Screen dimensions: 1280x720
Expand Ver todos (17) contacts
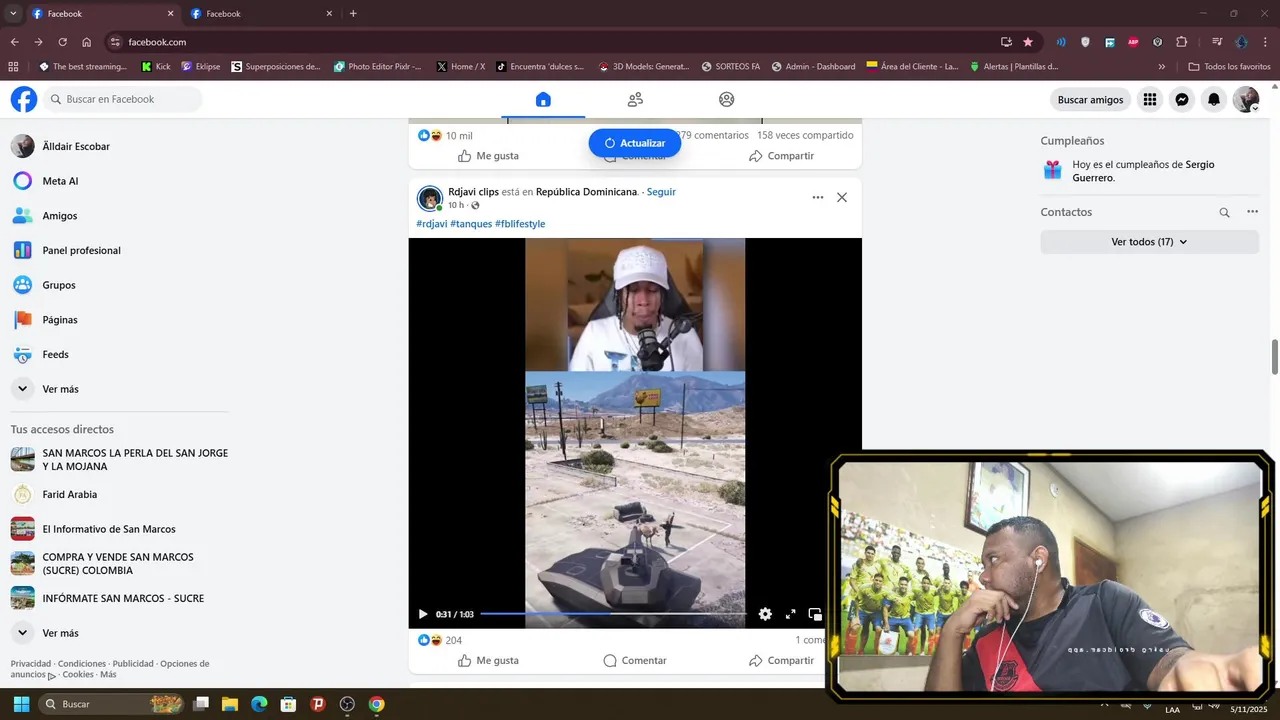[1150, 242]
